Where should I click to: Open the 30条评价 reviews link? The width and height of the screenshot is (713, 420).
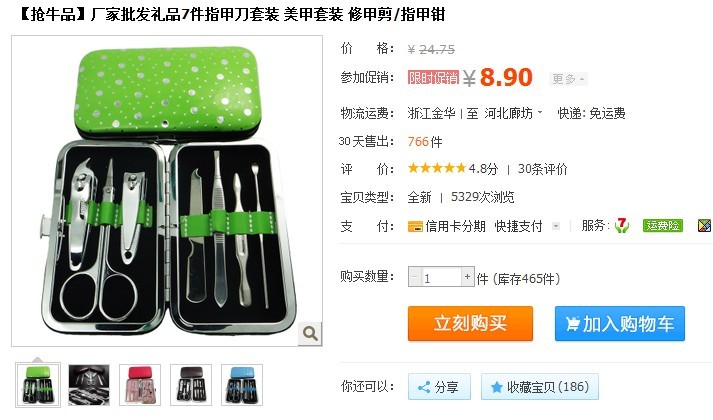click(x=542, y=169)
